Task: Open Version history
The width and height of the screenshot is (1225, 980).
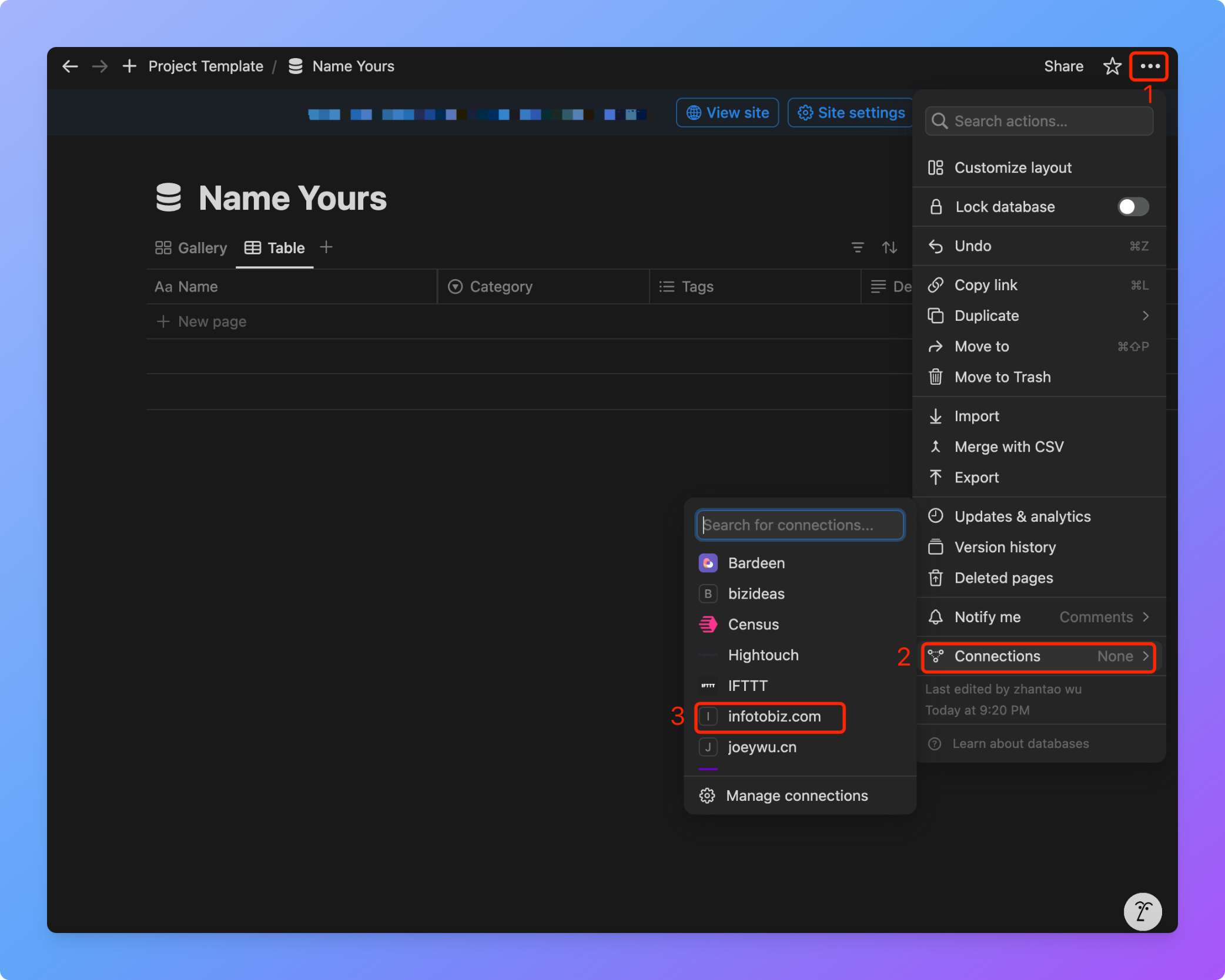Action: pyautogui.click(x=1005, y=547)
